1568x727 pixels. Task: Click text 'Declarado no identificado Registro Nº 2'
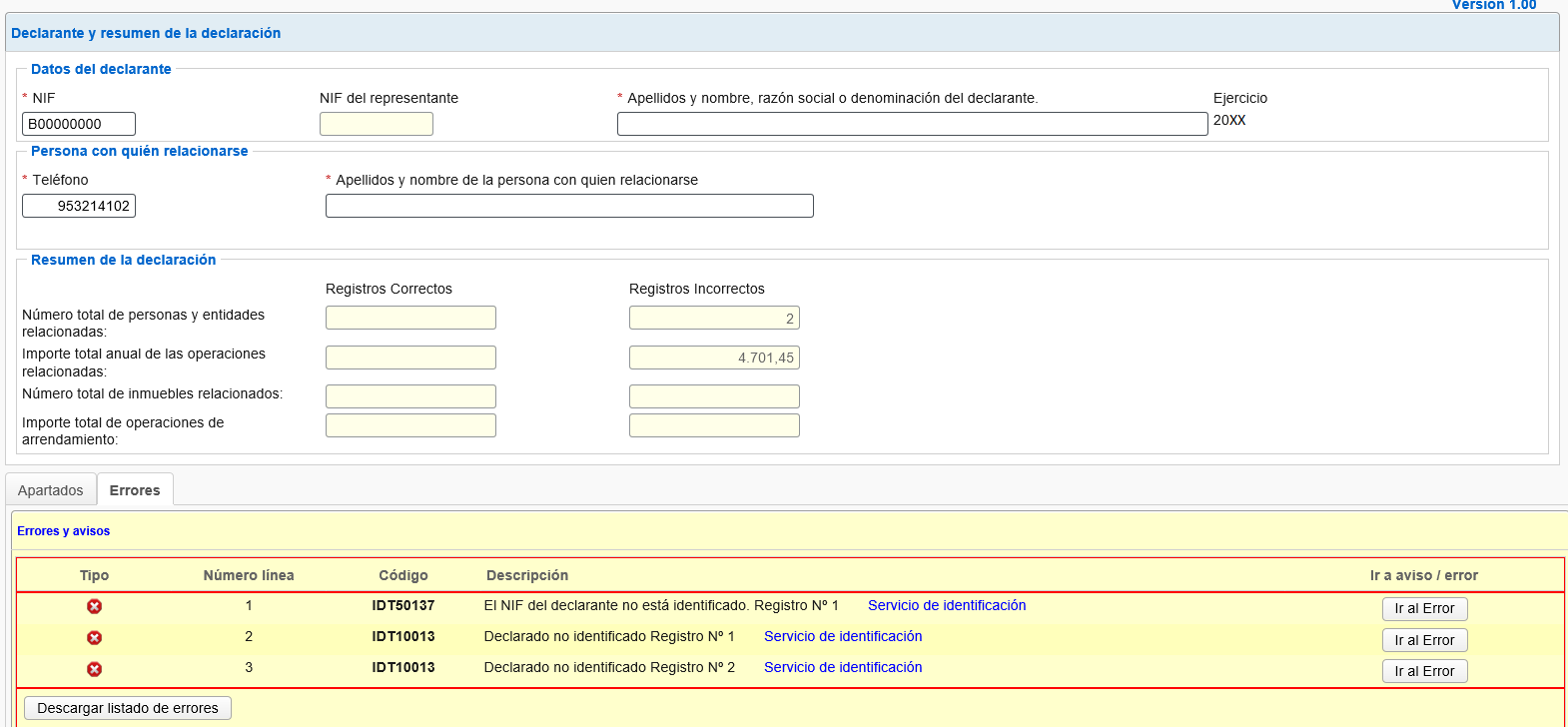coord(609,667)
